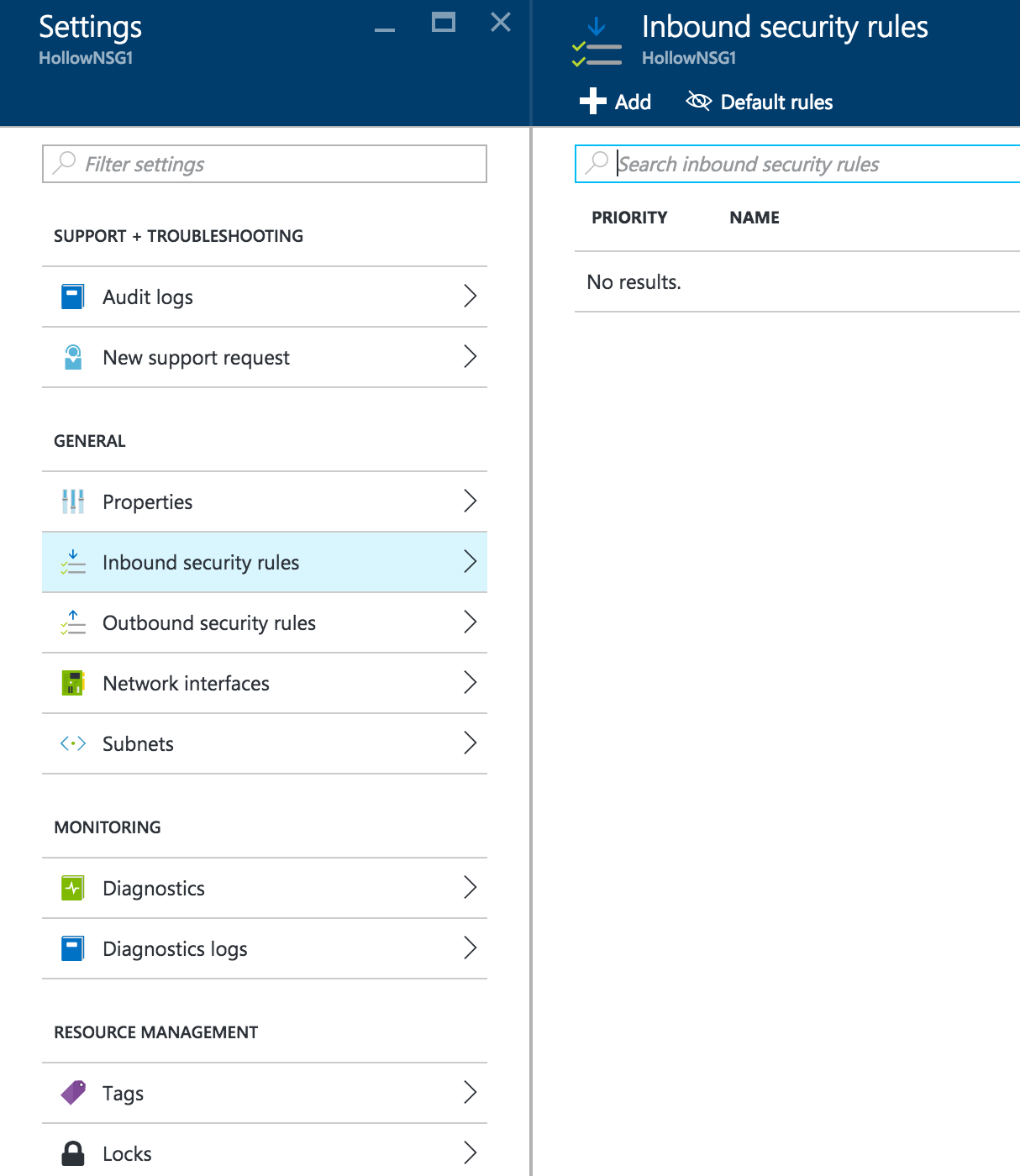Click the Subnets angle-bracket icon
Screen dimensions: 1020x1176
pos(73,743)
